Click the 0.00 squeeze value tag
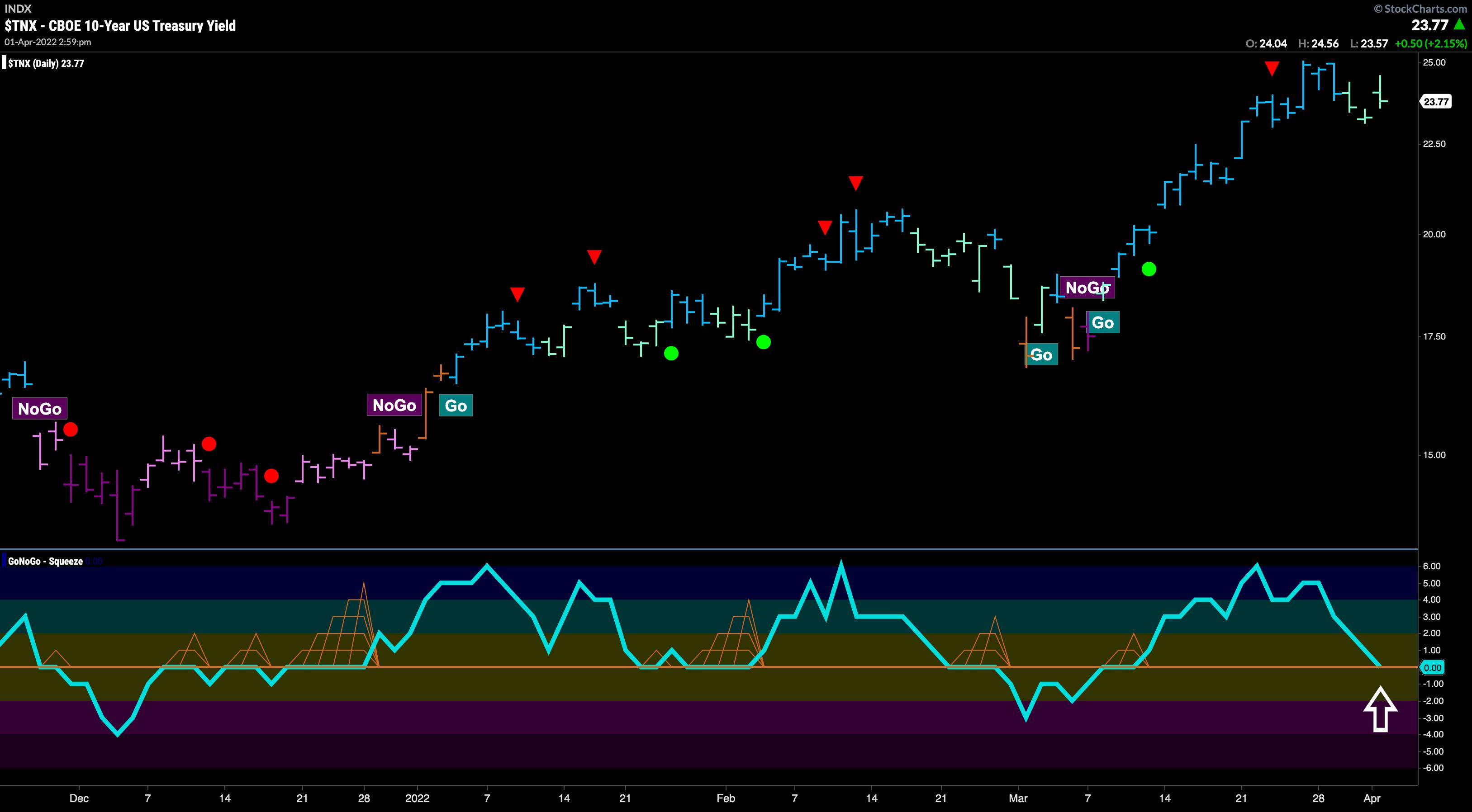This screenshot has height=812, width=1472. point(1433,667)
